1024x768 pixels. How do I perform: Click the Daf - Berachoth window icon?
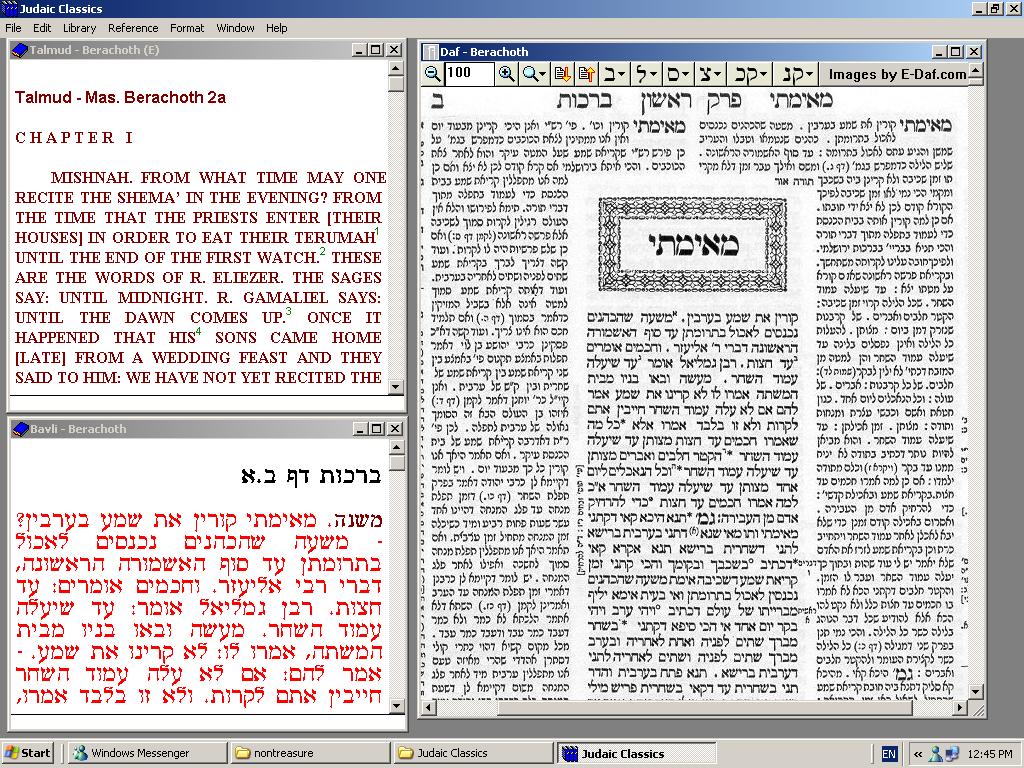431,52
